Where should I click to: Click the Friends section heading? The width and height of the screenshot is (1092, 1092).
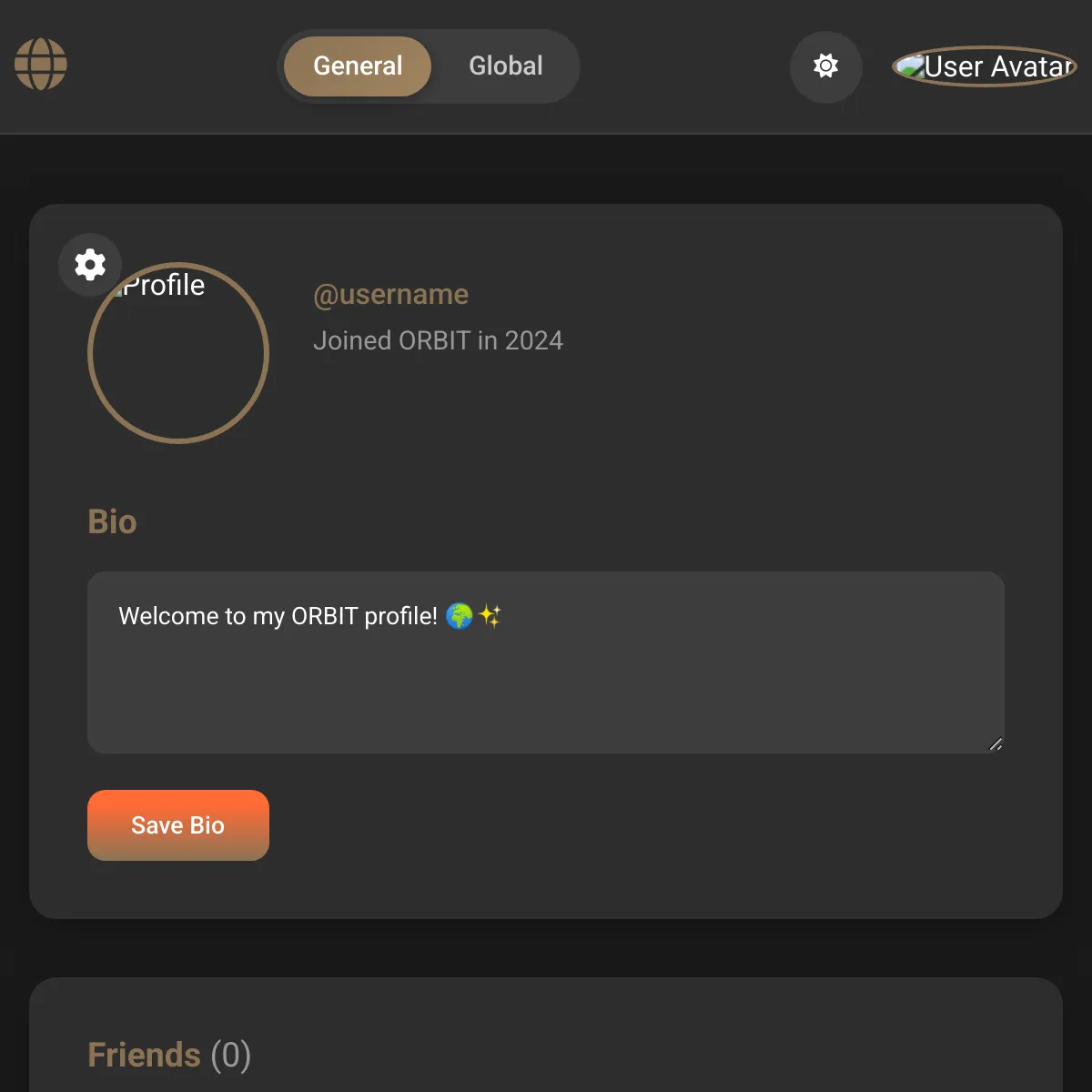point(144,1056)
